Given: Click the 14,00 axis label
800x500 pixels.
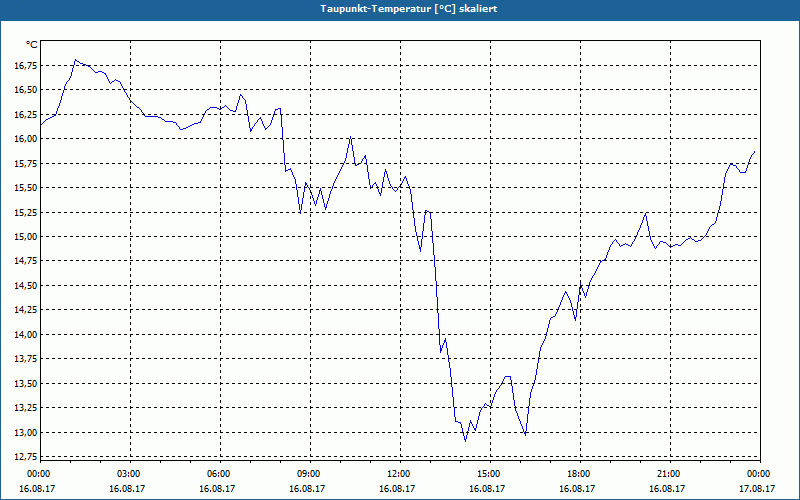Looking at the screenshot, I should click(24, 335).
